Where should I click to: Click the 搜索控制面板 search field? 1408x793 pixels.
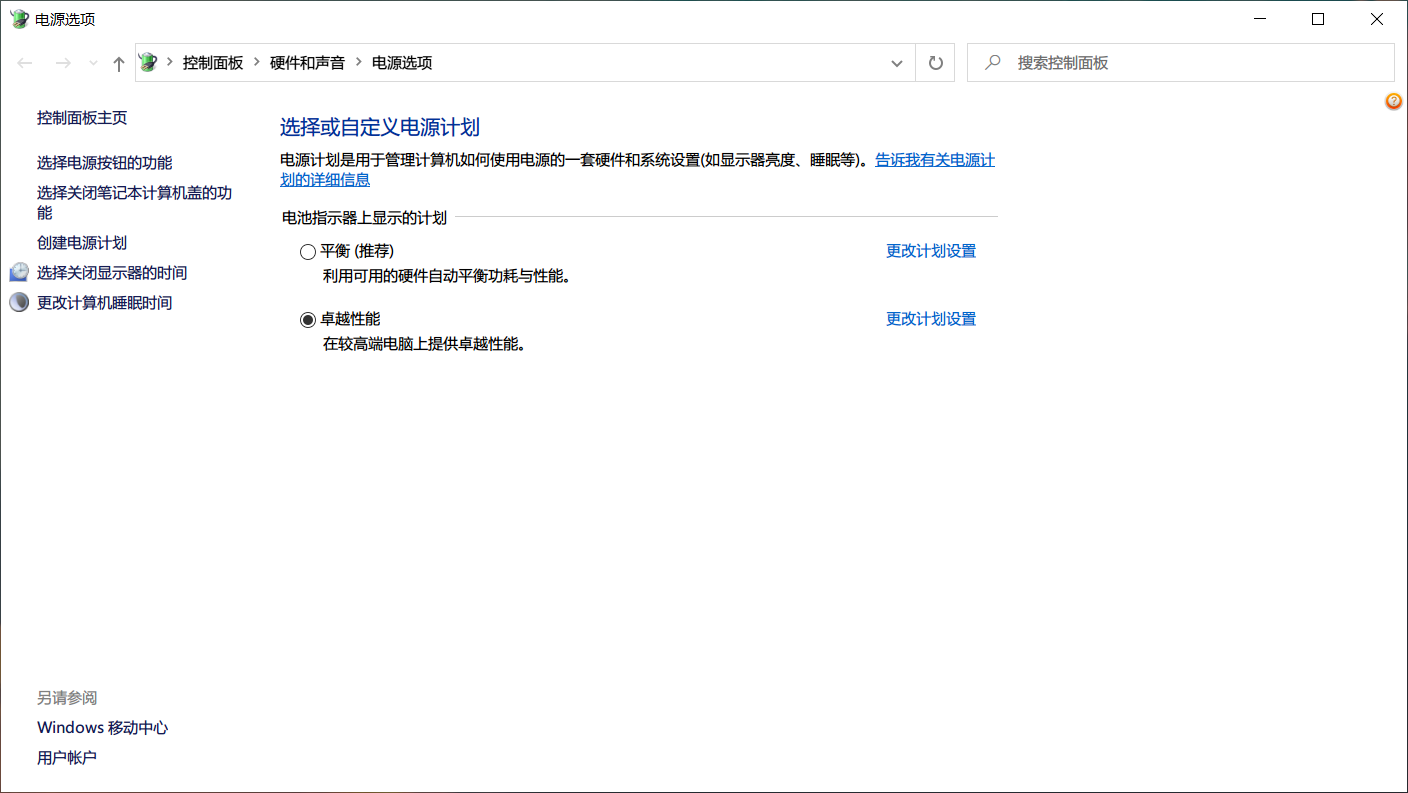click(x=1190, y=63)
